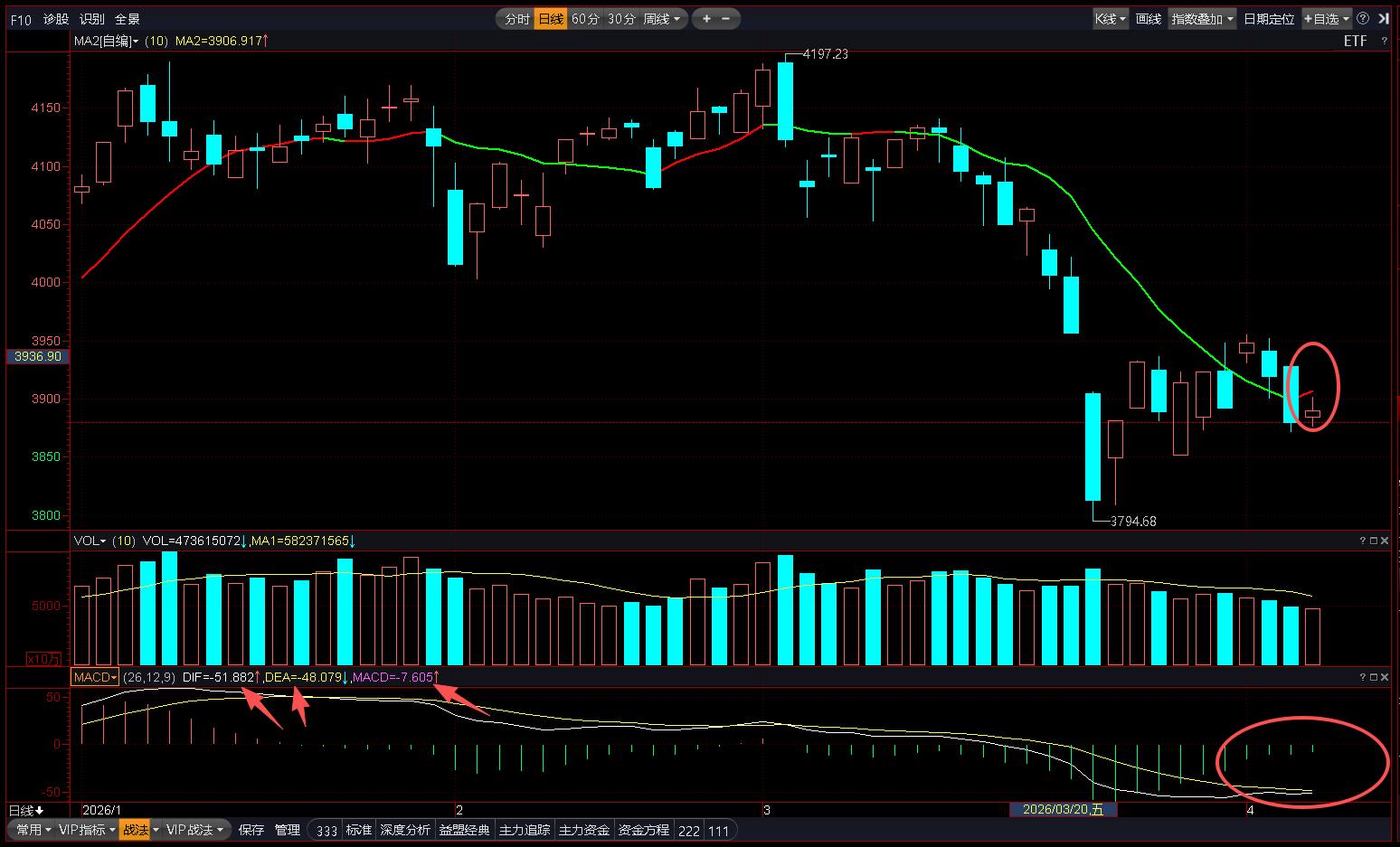Screen dimensions: 1400x847
Task: Maximize the MACD indicator panel
Action: pos(1373,677)
